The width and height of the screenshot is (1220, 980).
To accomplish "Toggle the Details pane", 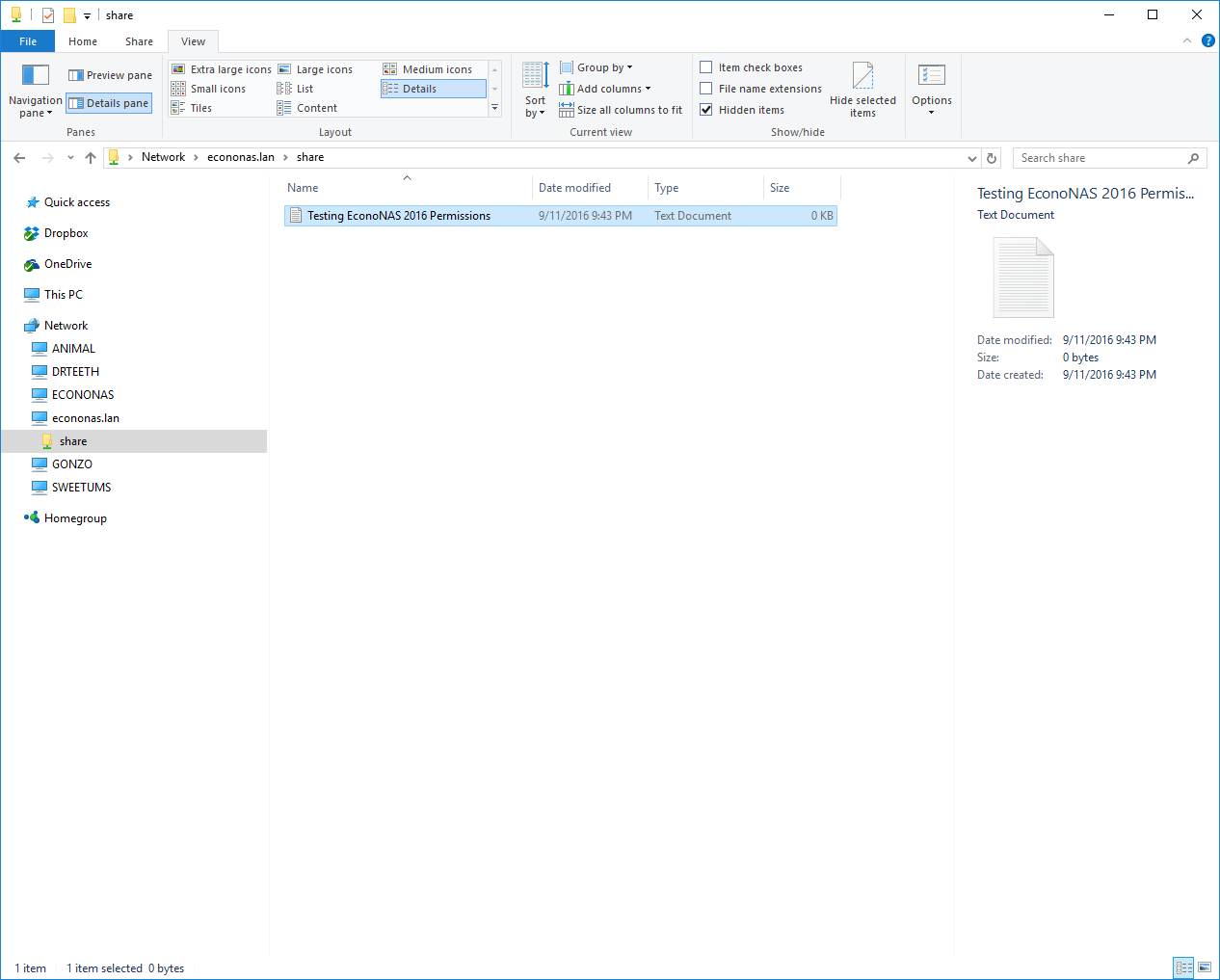I will click(109, 103).
